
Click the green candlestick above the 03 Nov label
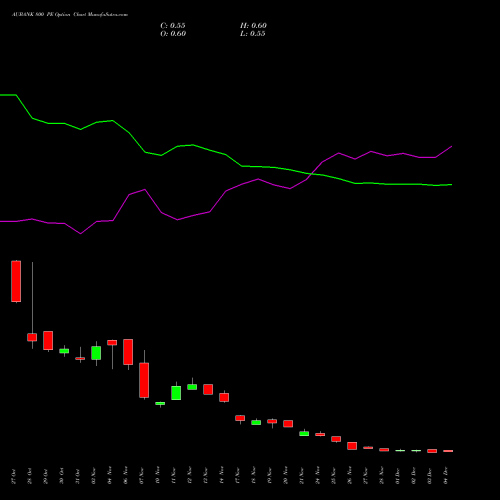(x=96, y=353)
